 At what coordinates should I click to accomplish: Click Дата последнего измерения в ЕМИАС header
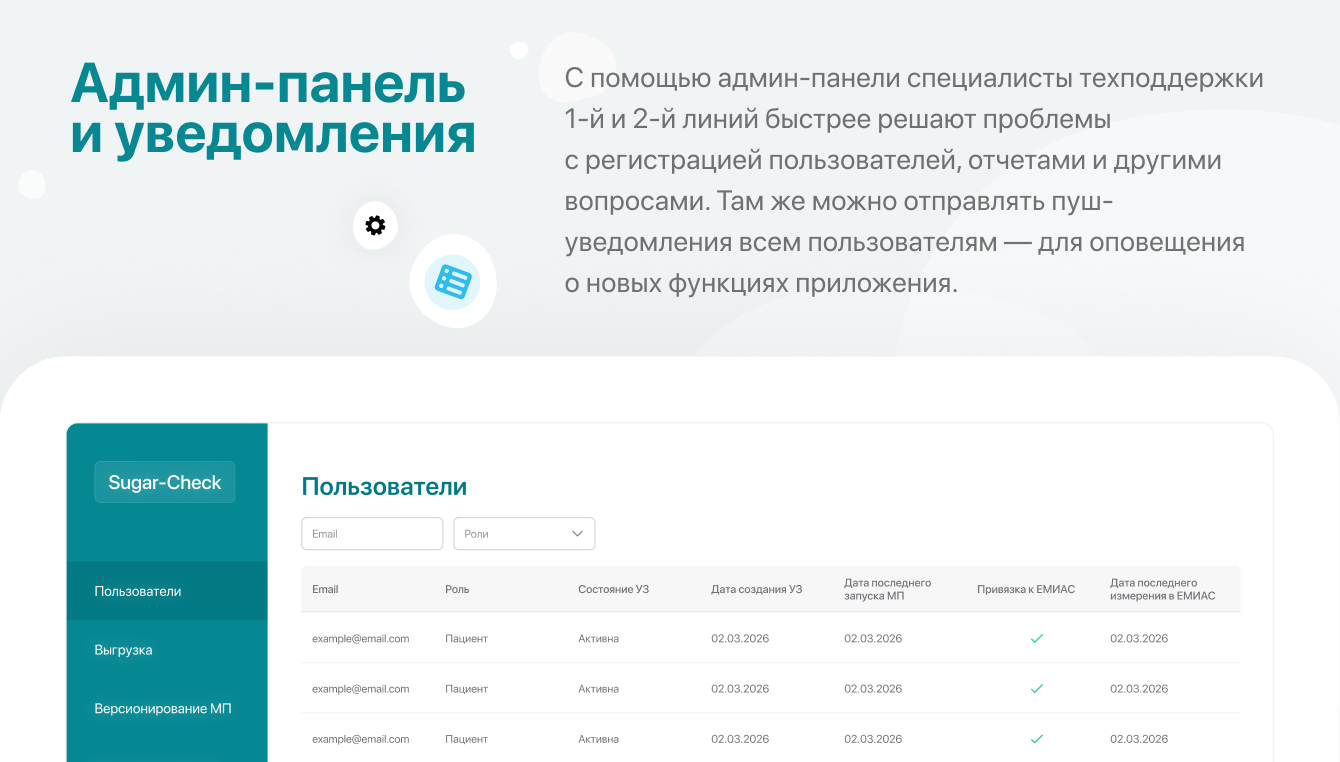[x=1163, y=589]
